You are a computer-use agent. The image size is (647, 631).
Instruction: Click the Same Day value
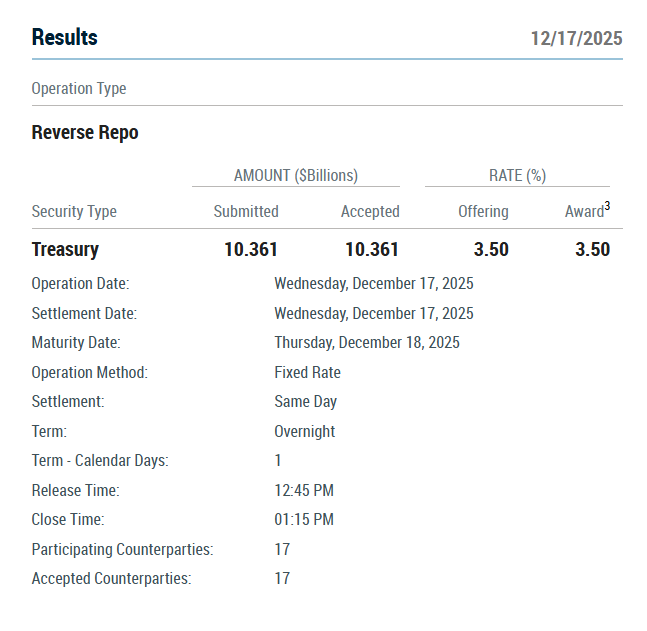click(306, 402)
